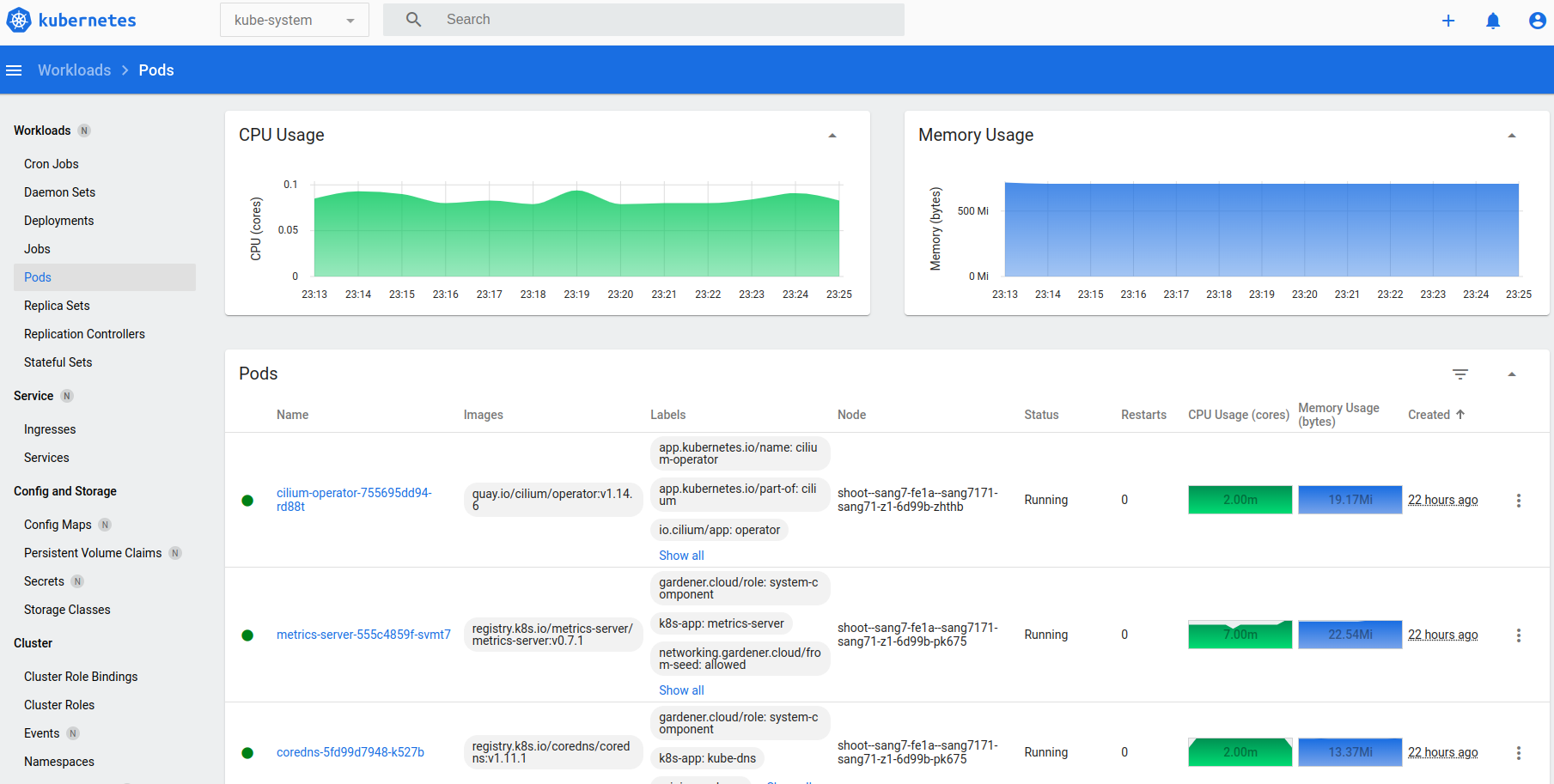
Task: Click the green status dot for metrics-server
Action: click(247, 635)
